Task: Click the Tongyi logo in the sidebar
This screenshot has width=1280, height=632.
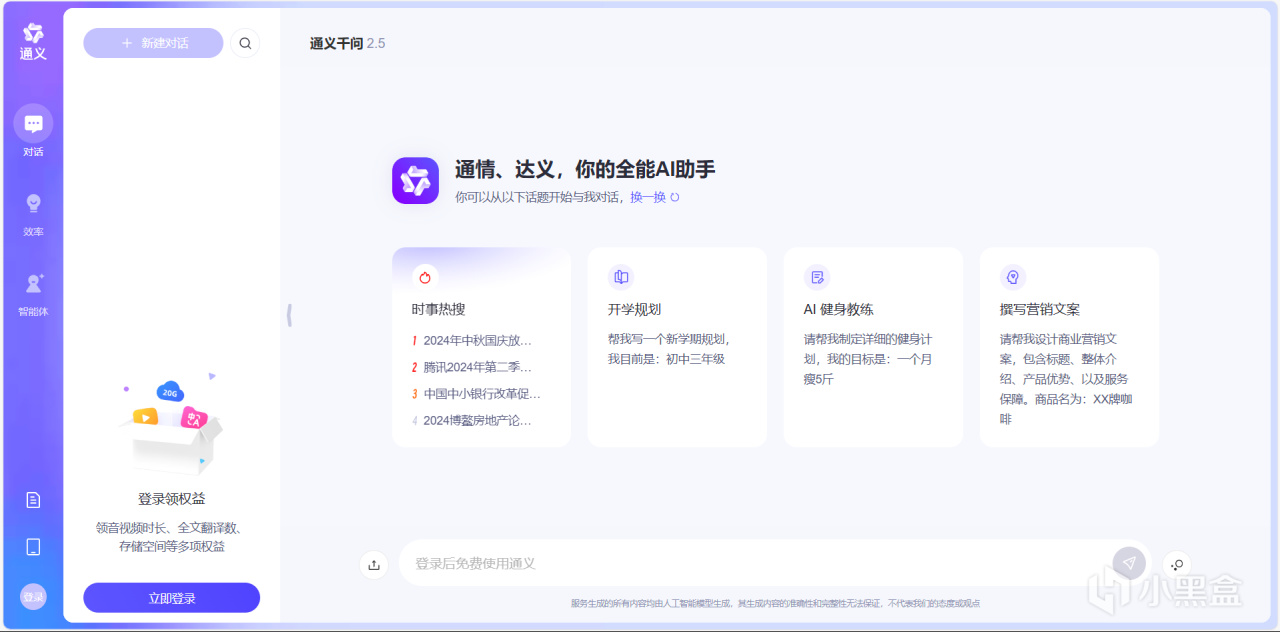Action: (x=33, y=41)
